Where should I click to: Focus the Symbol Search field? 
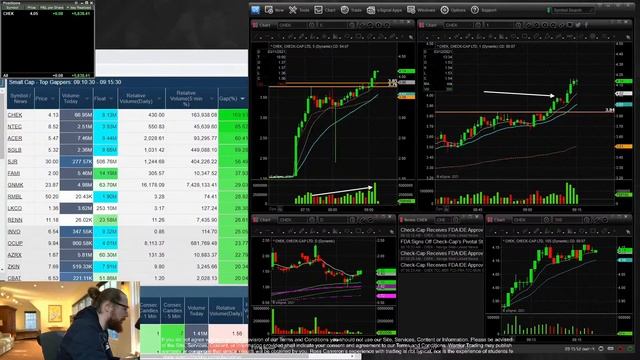point(573,10)
